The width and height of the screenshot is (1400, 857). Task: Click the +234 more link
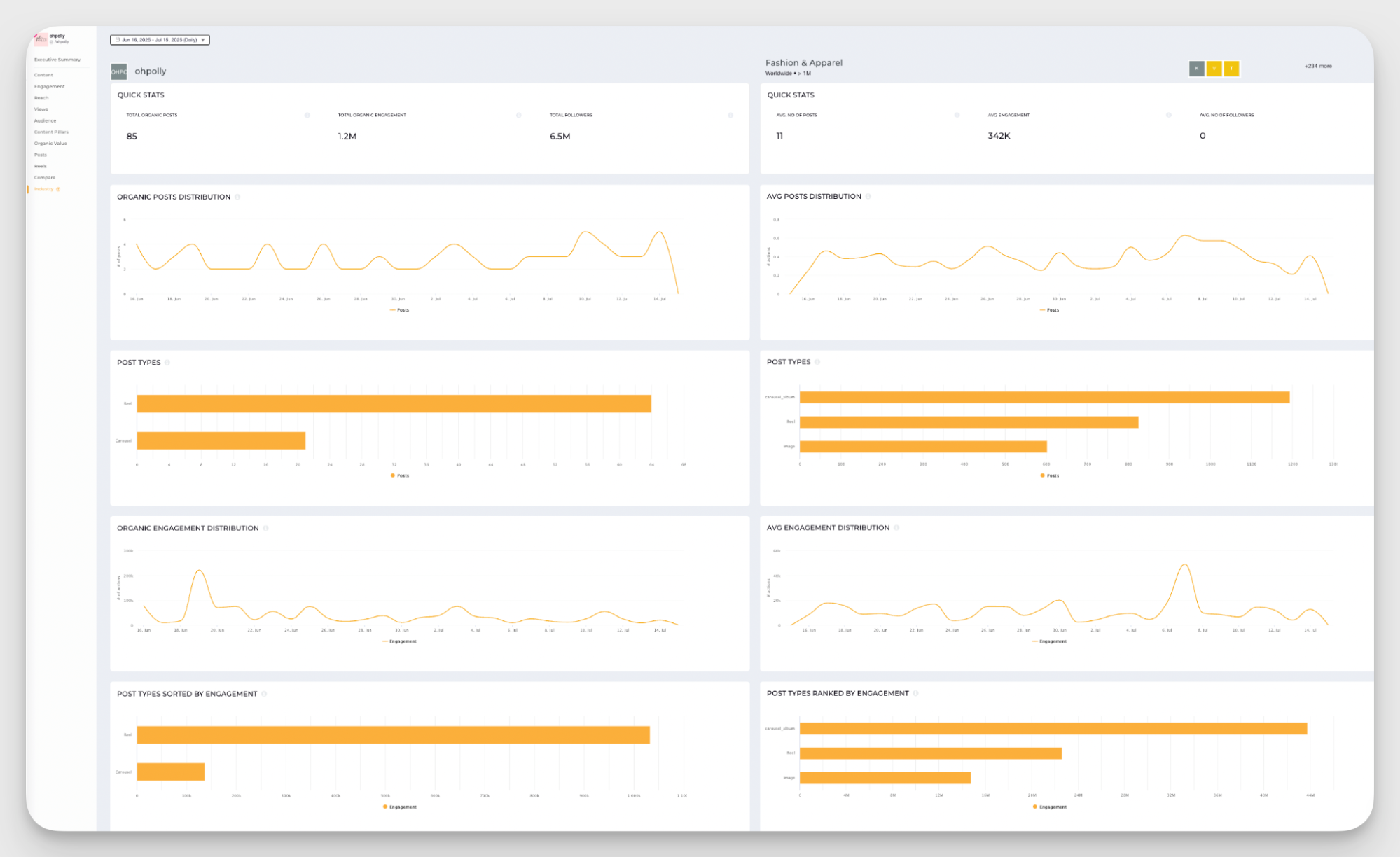(x=1318, y=66)
